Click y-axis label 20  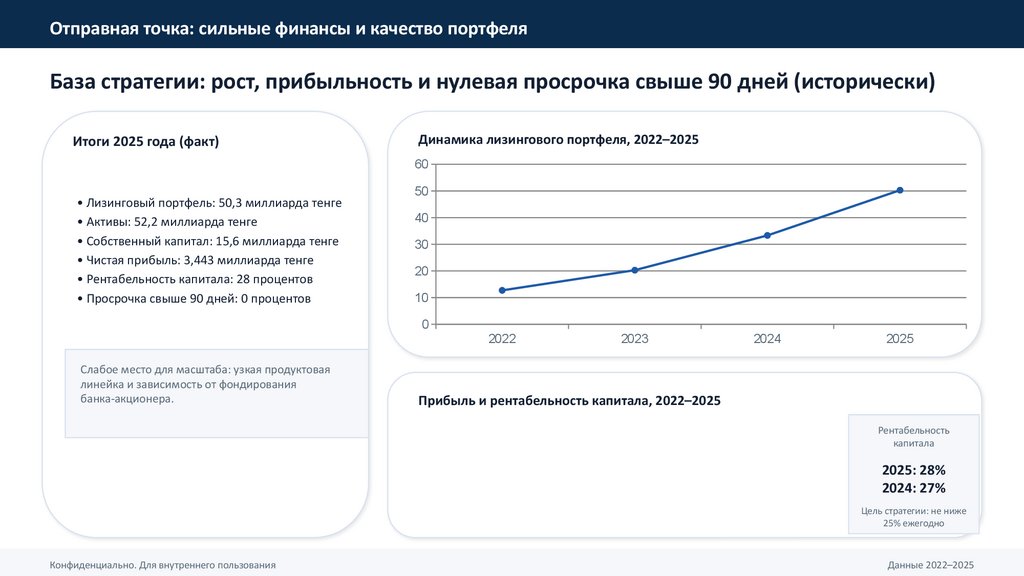pos(421,271)
